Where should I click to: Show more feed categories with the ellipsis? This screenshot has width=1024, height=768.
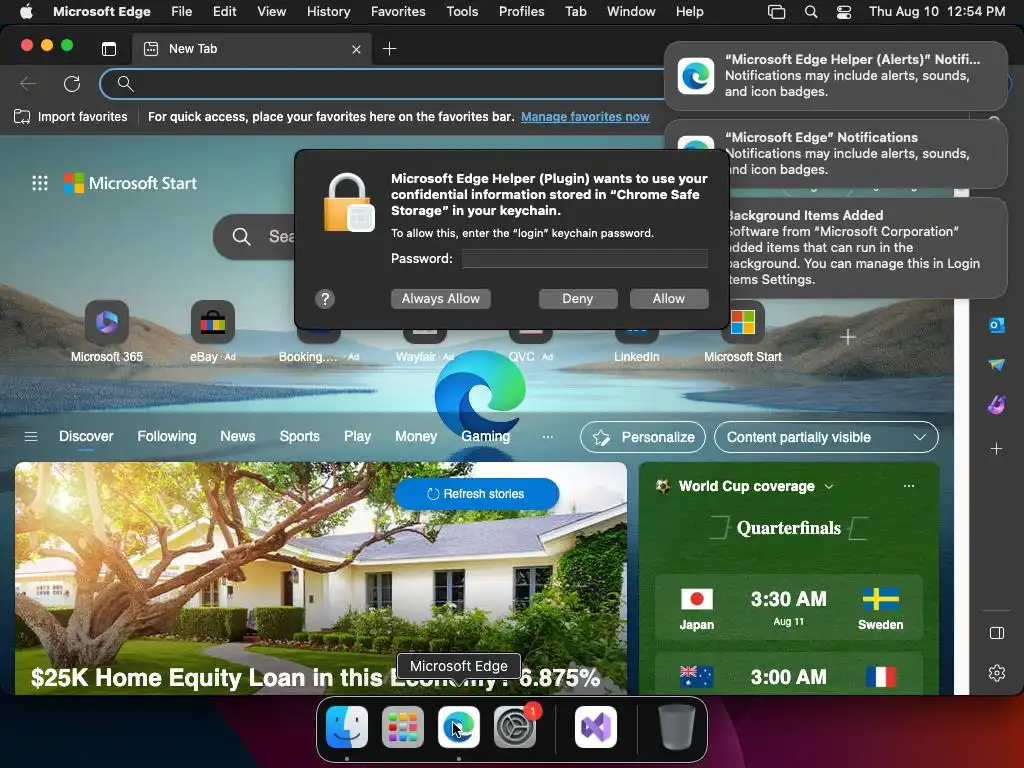(x=548, y=436)
